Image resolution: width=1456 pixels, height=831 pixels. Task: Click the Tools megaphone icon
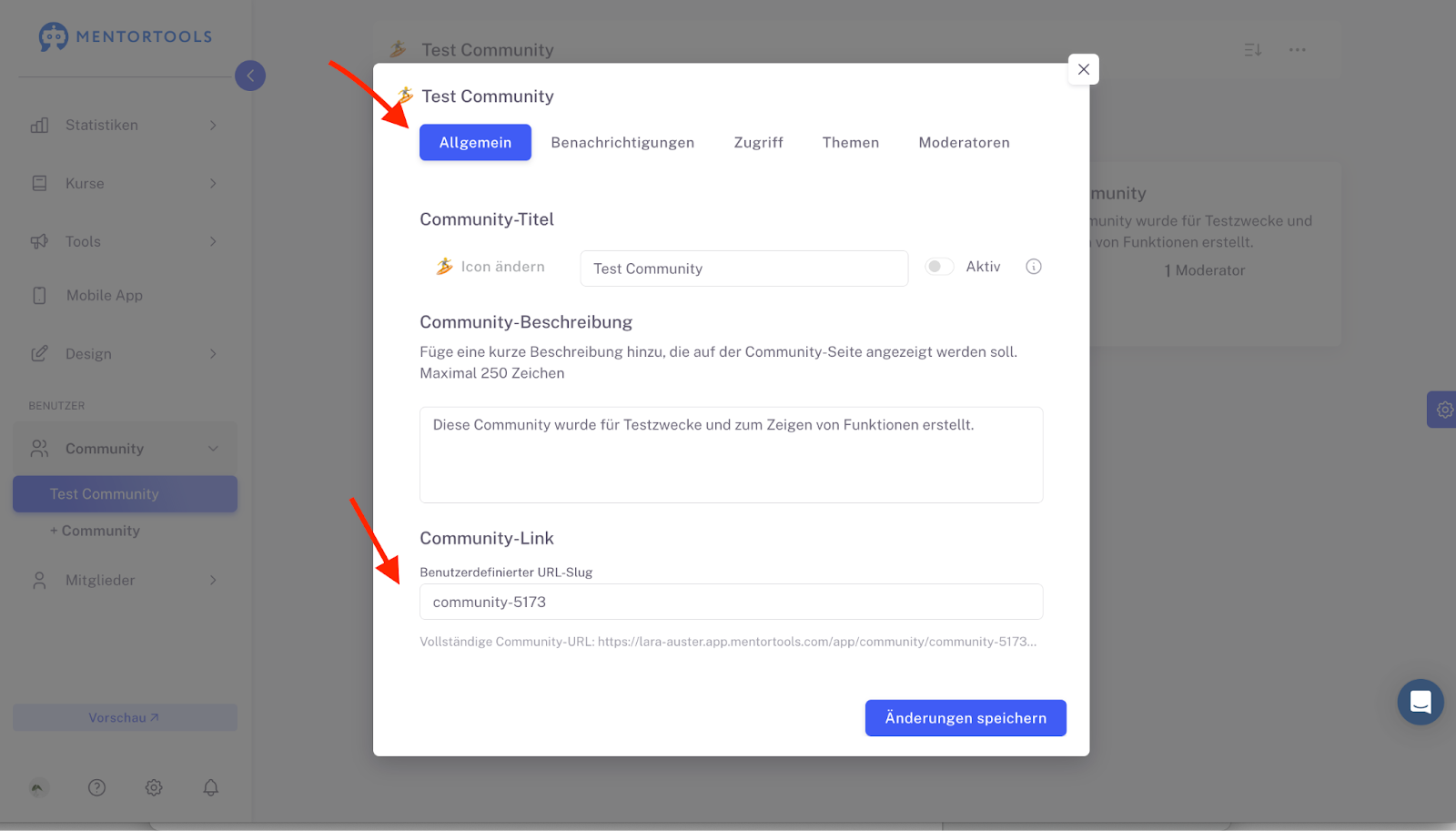[39, 242]
